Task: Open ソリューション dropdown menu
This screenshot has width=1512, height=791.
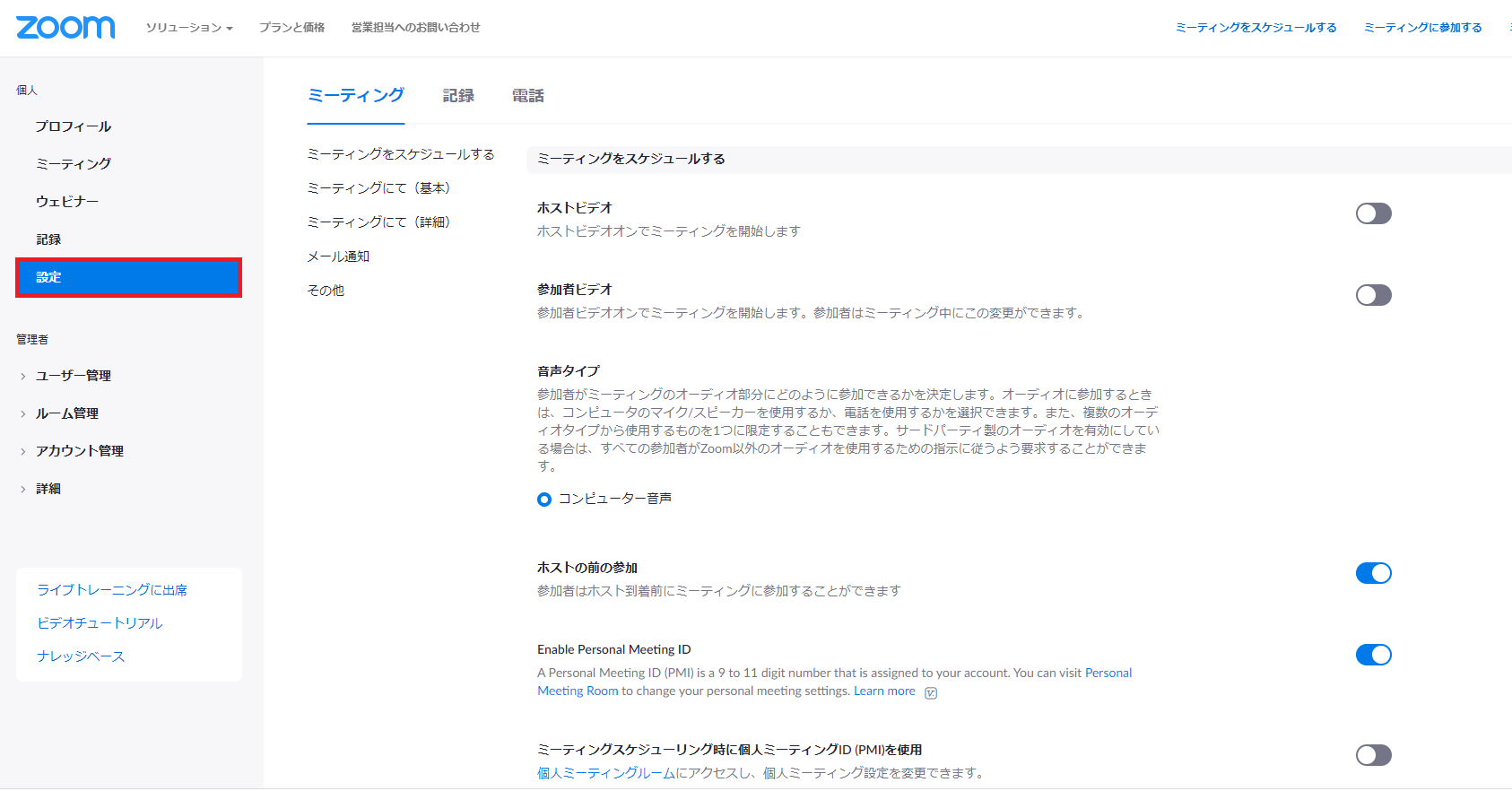Action: pyautogui.click(x=189, y=28)
